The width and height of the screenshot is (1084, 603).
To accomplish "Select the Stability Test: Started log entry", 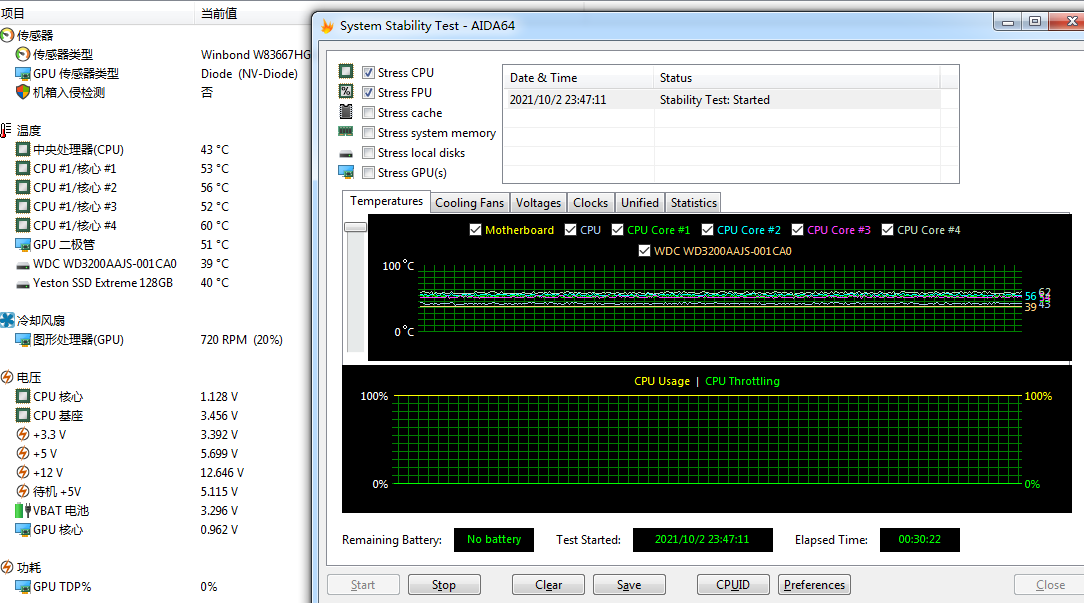I will click(x=721, y=100).
